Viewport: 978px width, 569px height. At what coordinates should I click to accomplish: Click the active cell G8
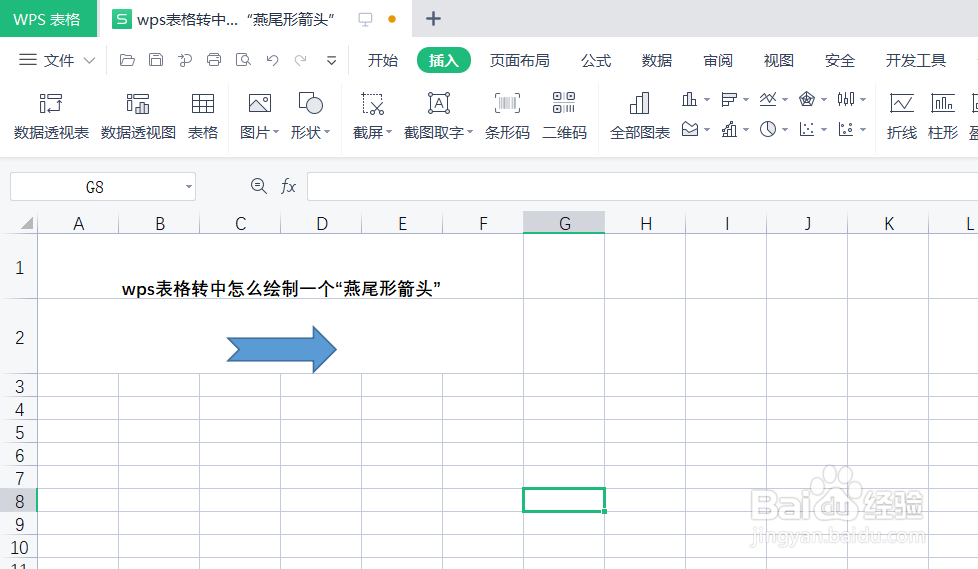(564, 500)
